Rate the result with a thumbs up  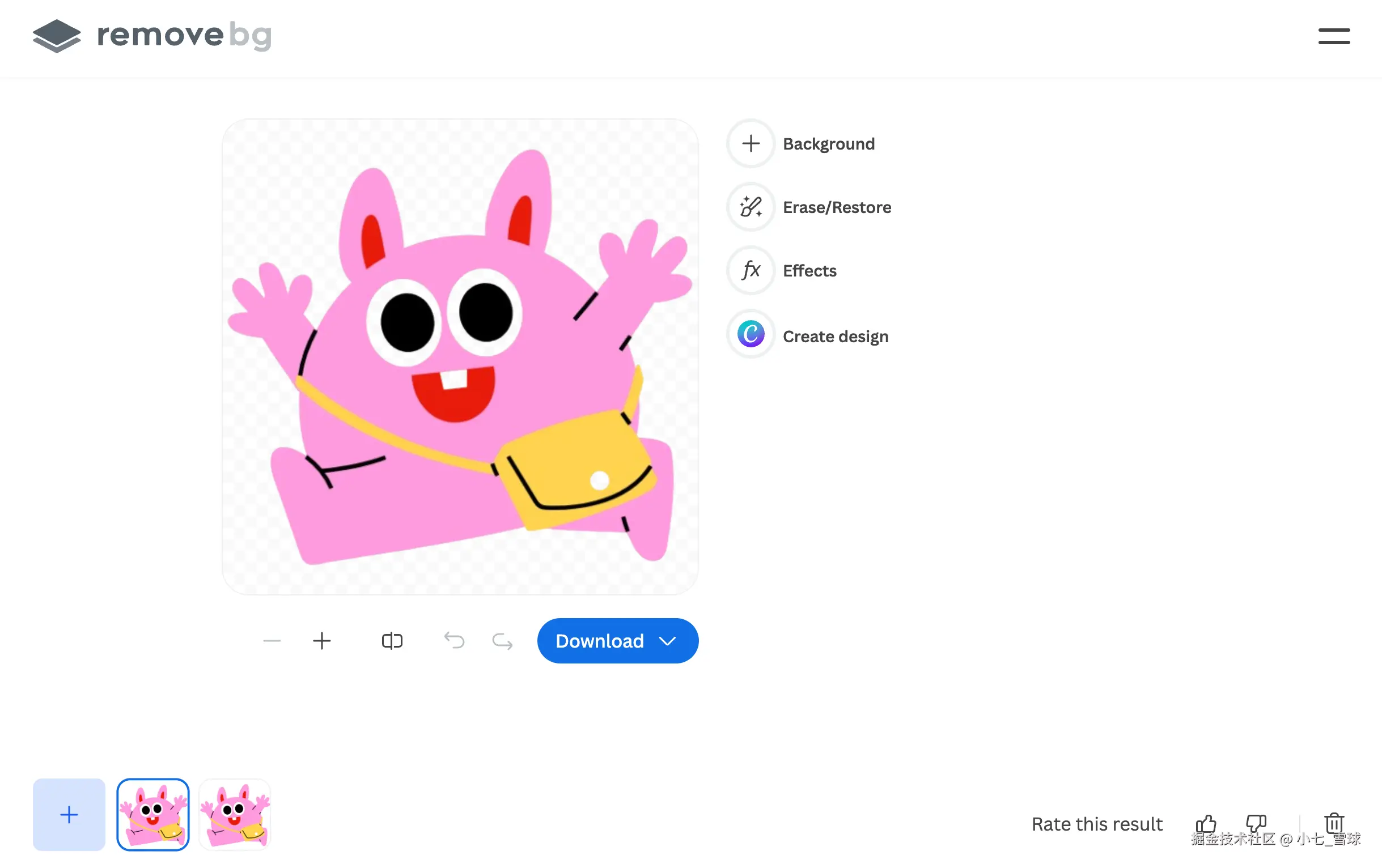[1206, 824]
